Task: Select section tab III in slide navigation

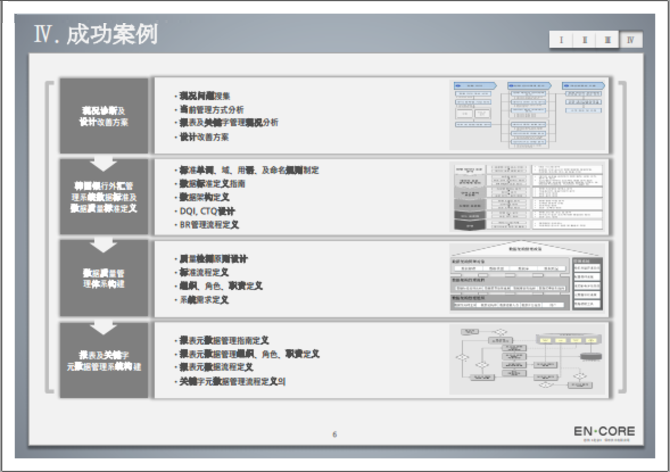Action: coord(607,40)
